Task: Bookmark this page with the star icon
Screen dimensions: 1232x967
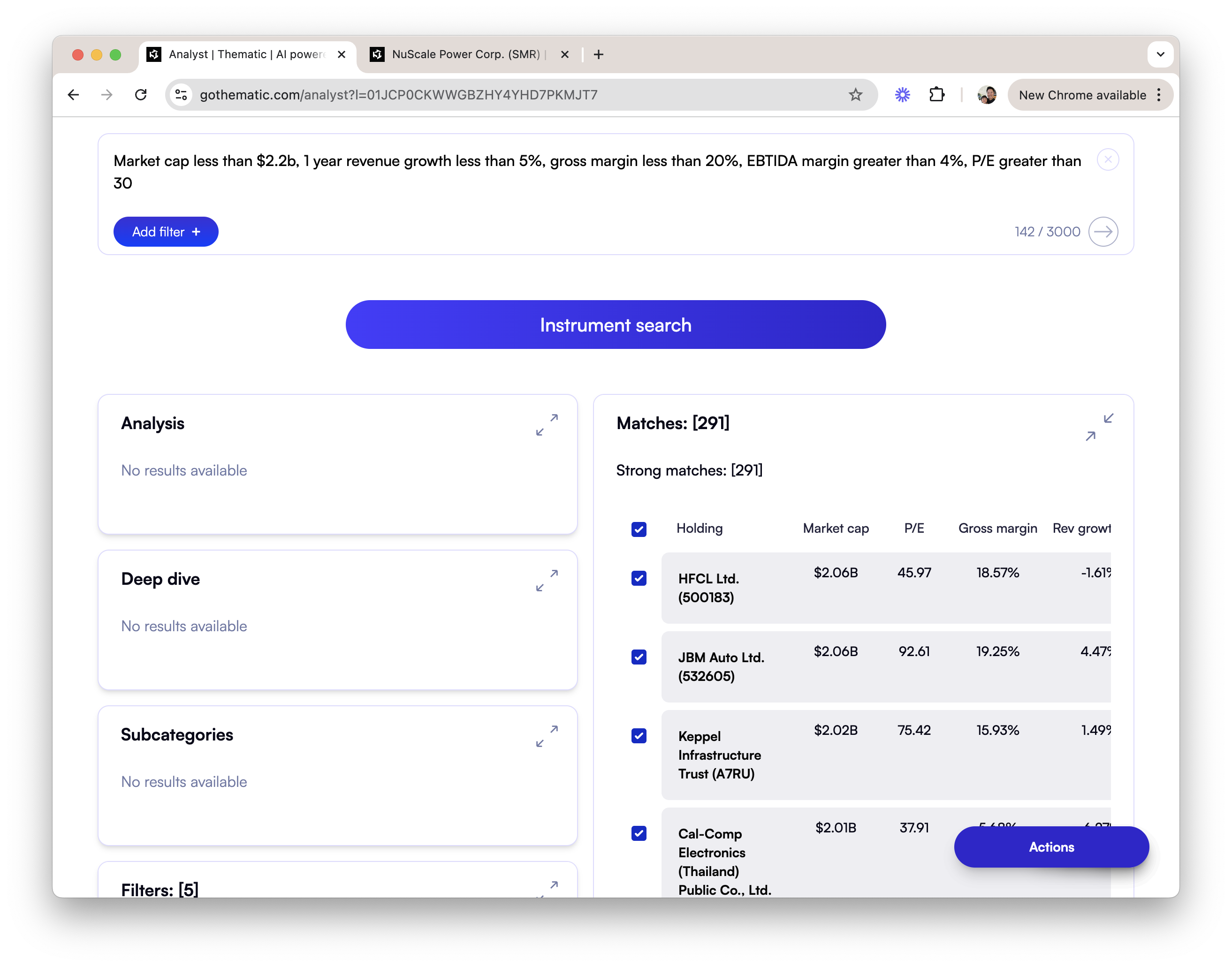Action: [855, 95]
